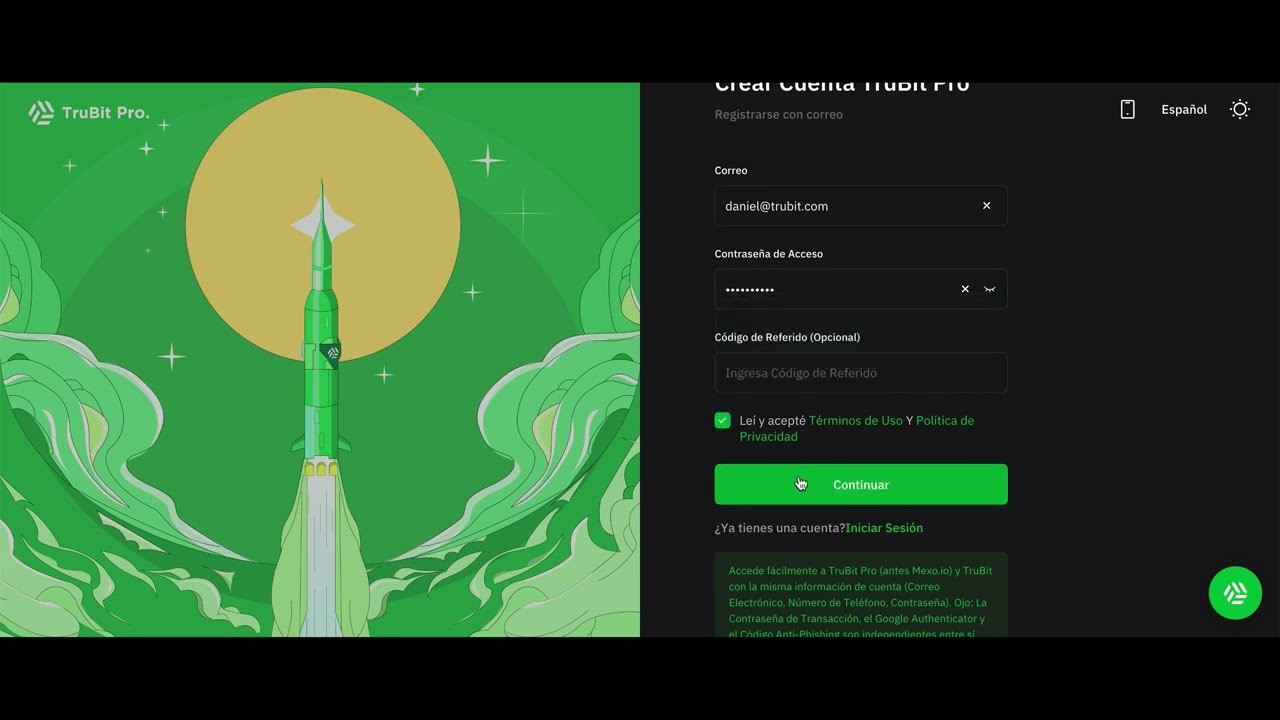This screenshot has height=720, width=1280.
Task: Click the 'Código de Referido (Opcional)' label
Action: [x=787, y=337]
